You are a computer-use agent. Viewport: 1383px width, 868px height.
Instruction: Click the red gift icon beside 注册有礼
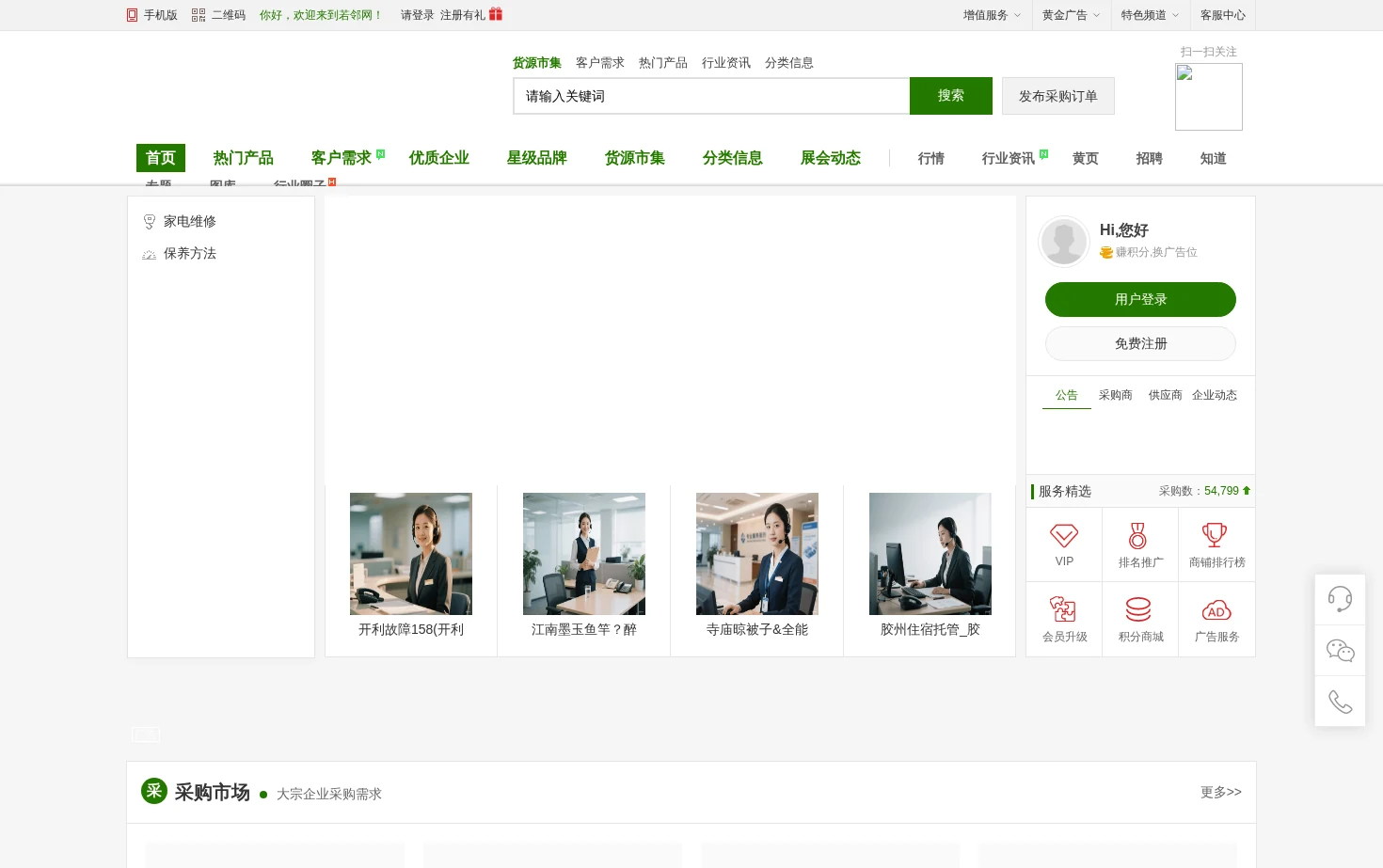(496, 14)
